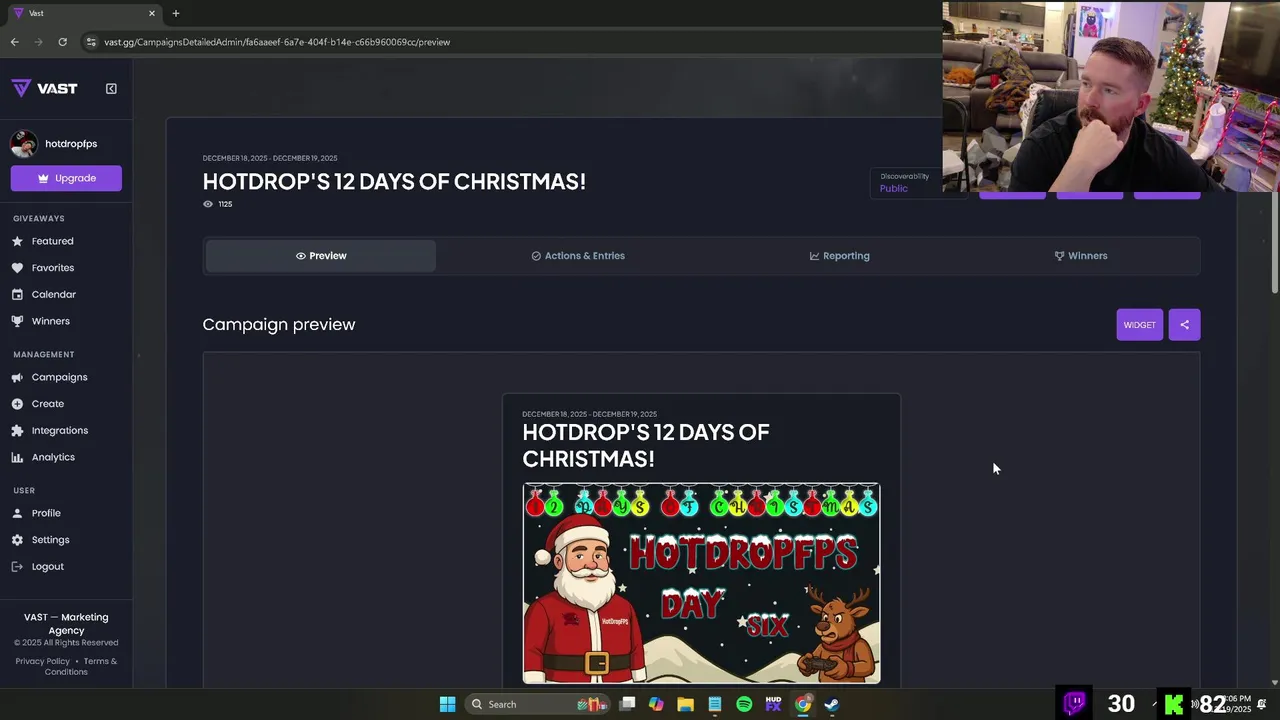Reload the page with the refresh icon
1280x720 pixels.
click(x=62, y=42)
